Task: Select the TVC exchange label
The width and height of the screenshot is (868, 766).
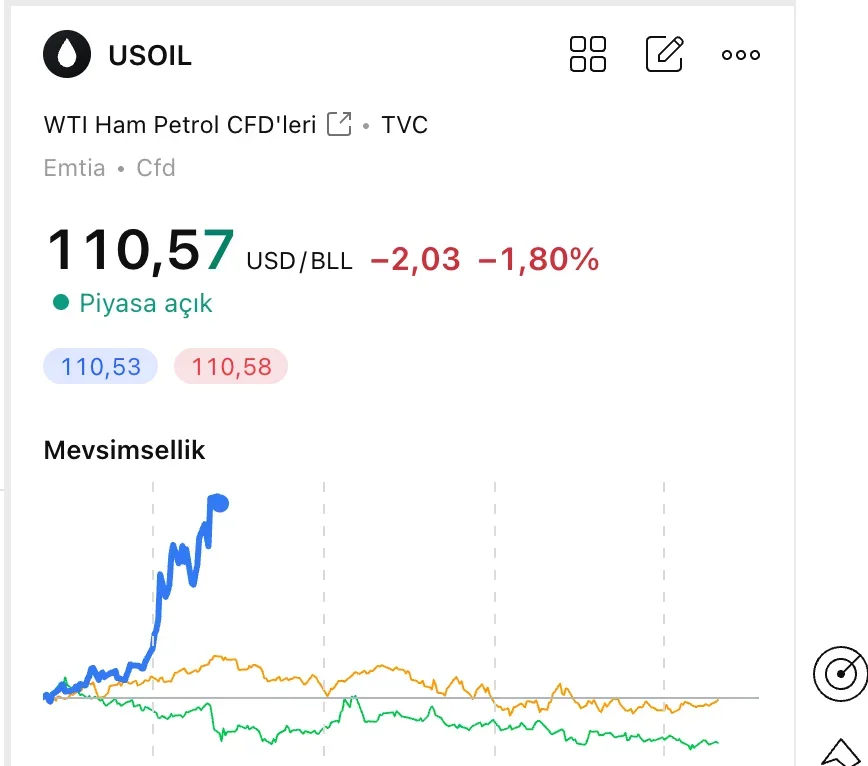Action: 405,125
